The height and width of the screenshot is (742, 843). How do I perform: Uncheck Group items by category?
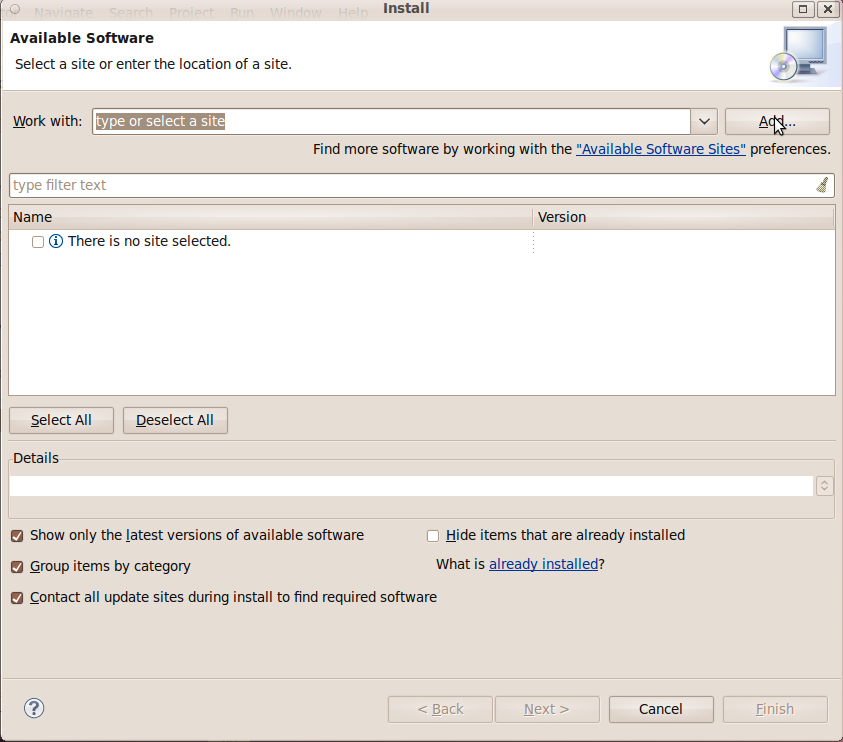[x=16, y=567]
